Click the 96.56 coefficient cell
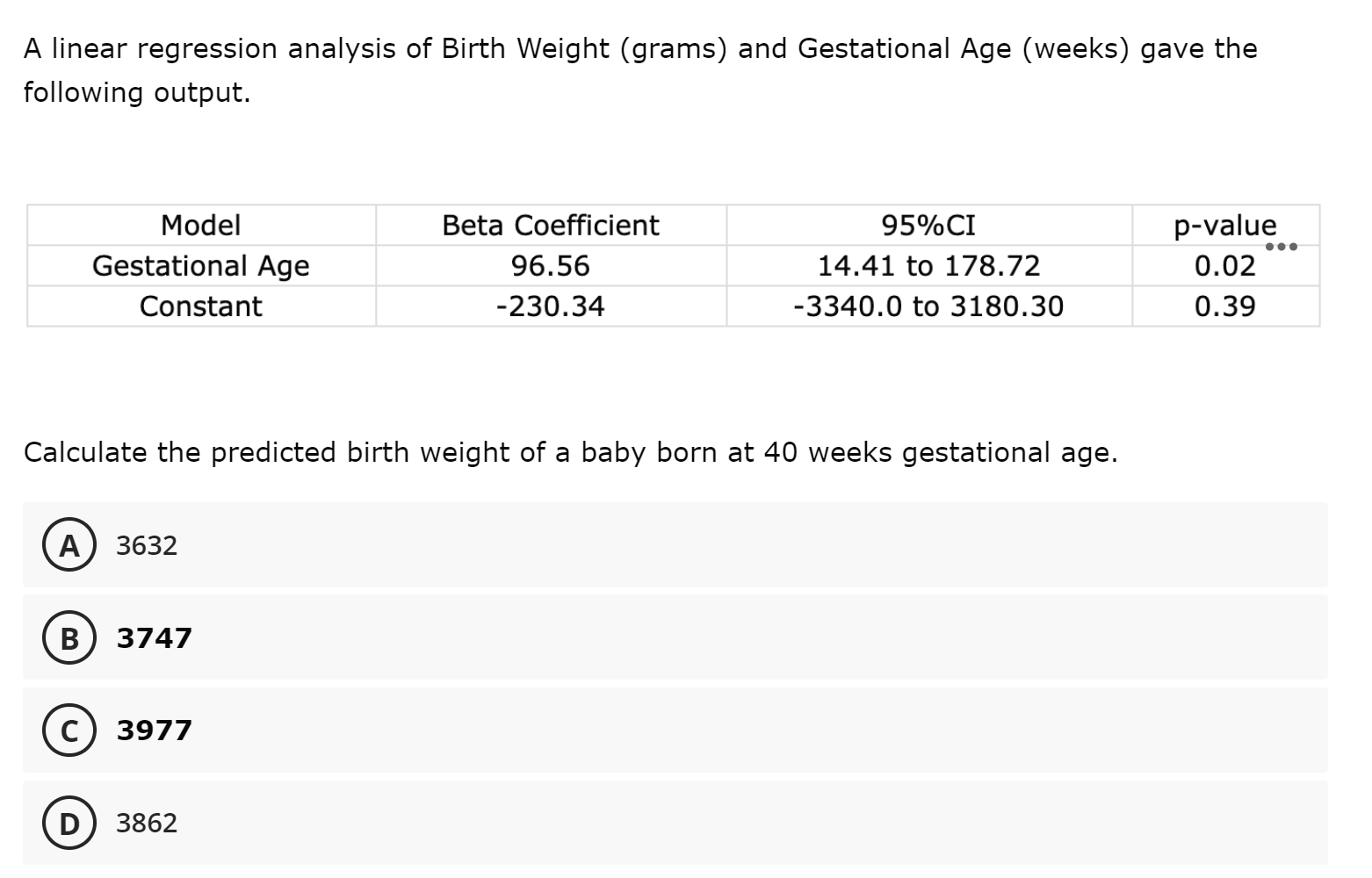This screenshot has height=878, width=1372. point(551,265)
